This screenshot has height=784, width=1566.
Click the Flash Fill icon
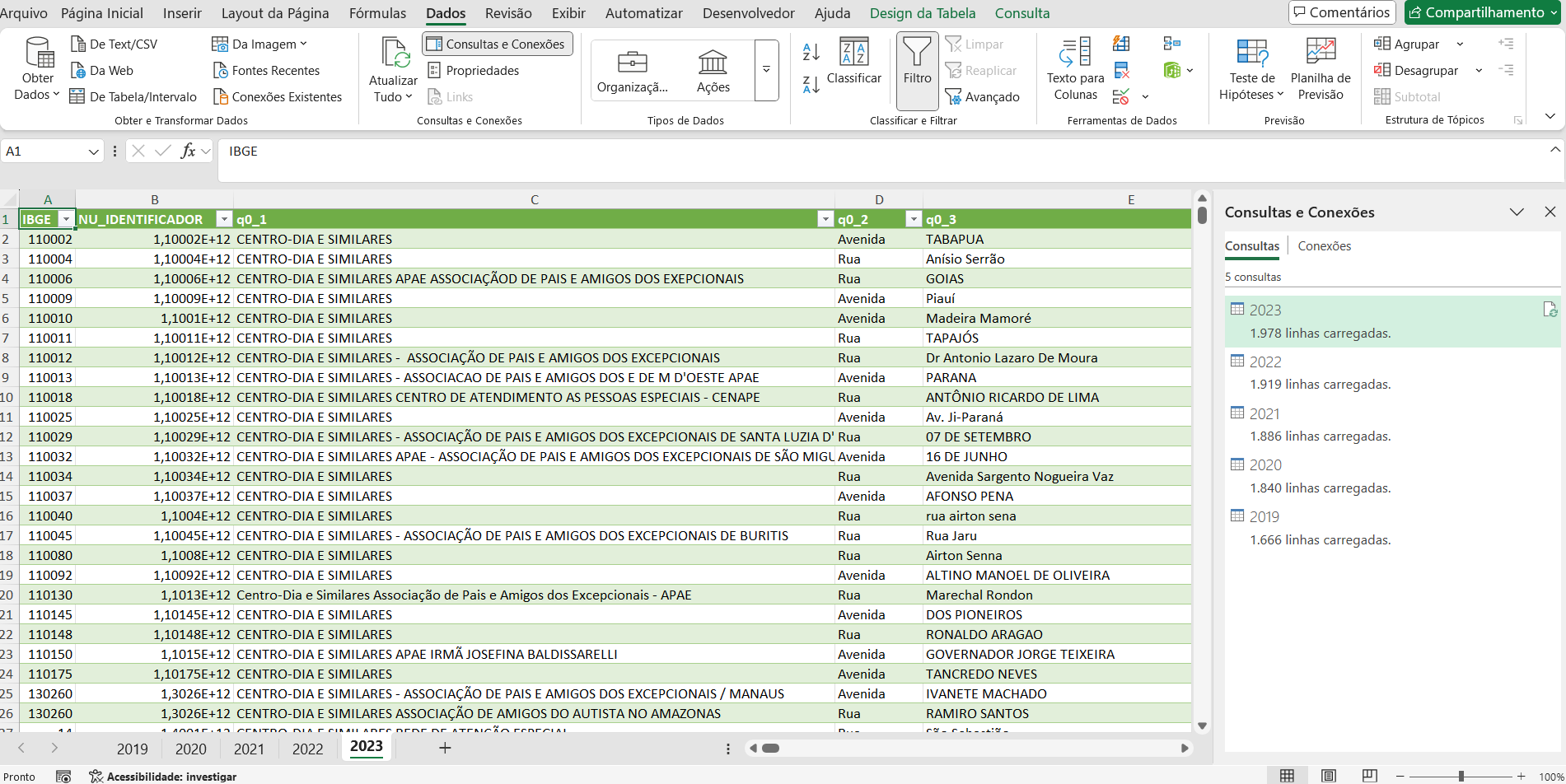(x=1121, y=44)
